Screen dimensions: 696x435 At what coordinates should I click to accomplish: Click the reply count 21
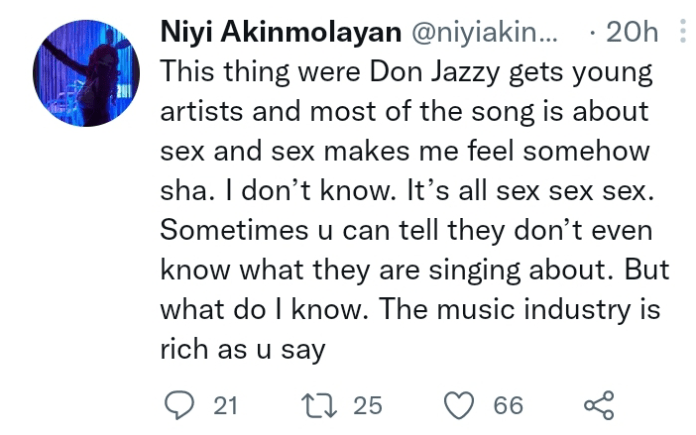coord(226,405)
